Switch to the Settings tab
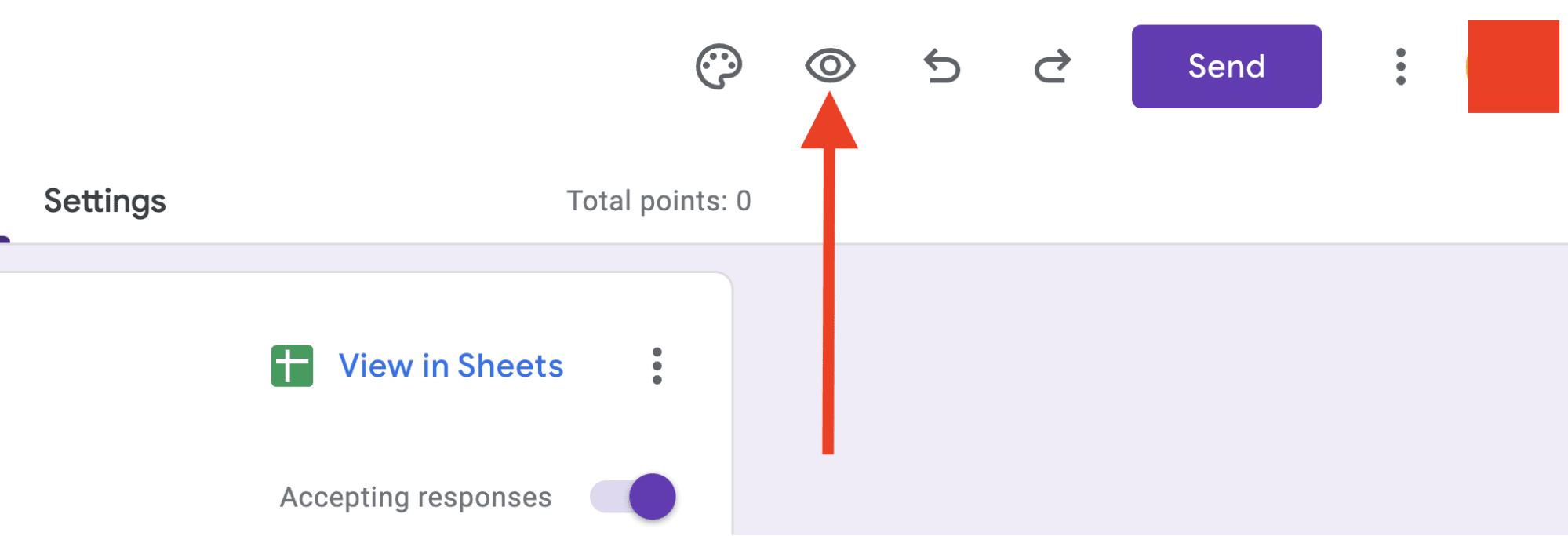This screenshot has width=1568, height=536. coord(104,202)
